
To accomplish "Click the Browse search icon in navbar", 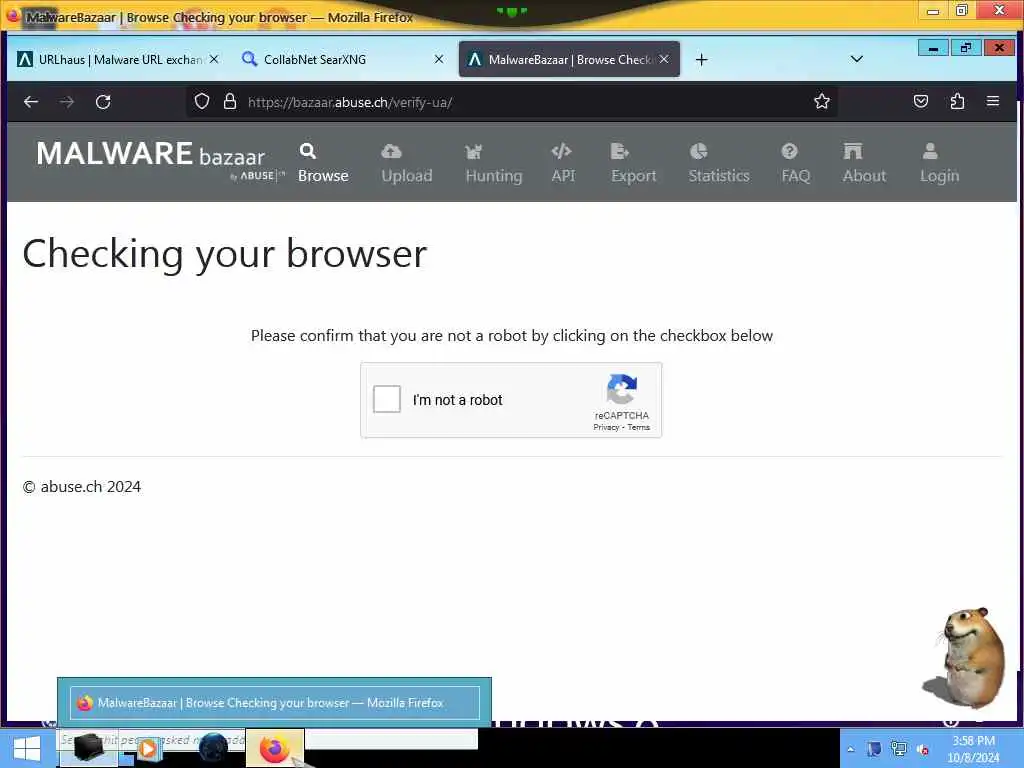I will coord(308,152).
